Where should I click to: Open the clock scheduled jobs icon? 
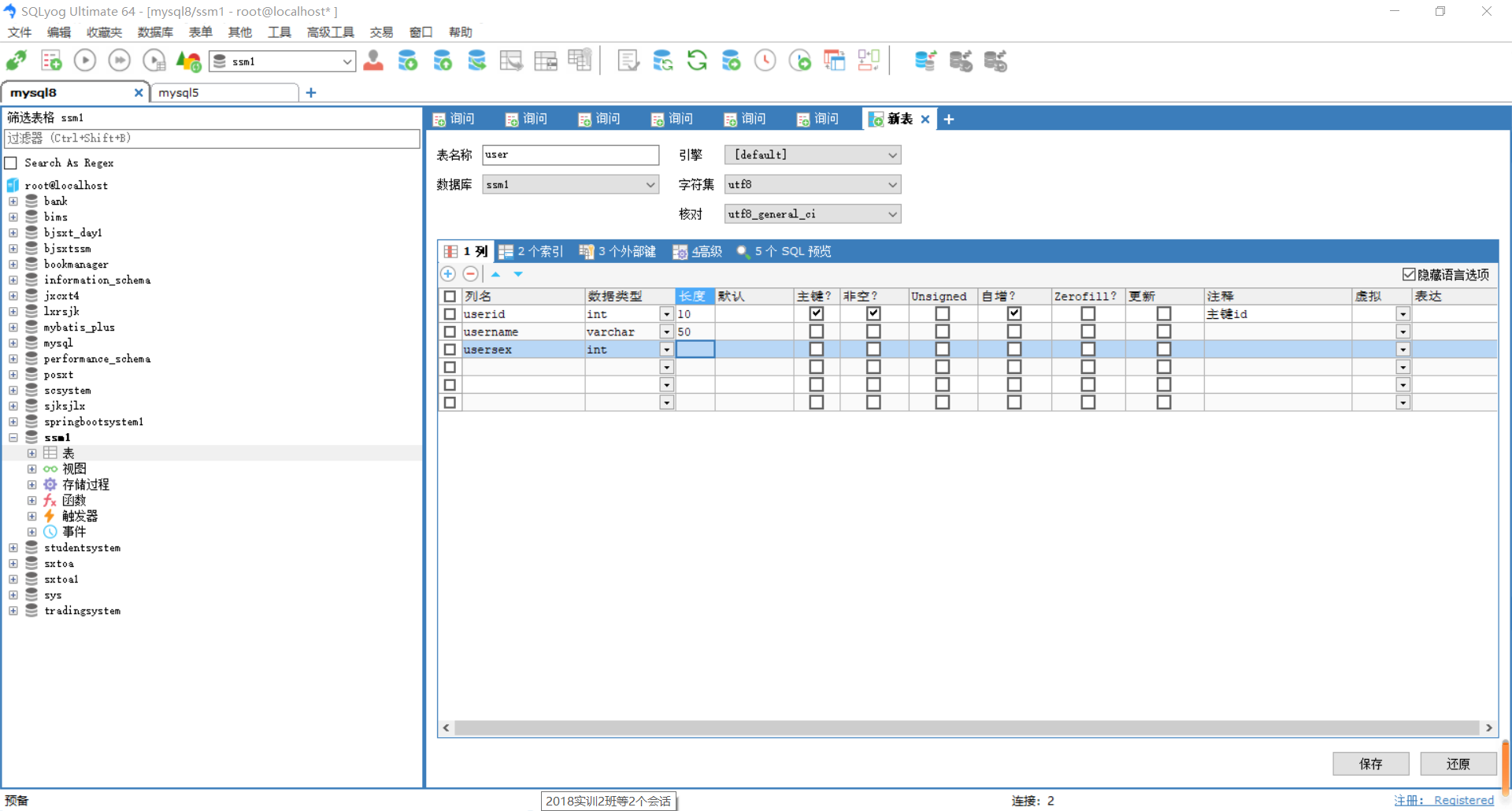click(765, 61)
